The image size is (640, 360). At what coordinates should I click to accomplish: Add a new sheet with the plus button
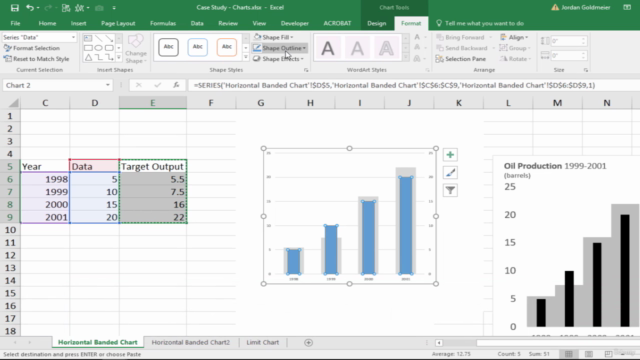309,343
